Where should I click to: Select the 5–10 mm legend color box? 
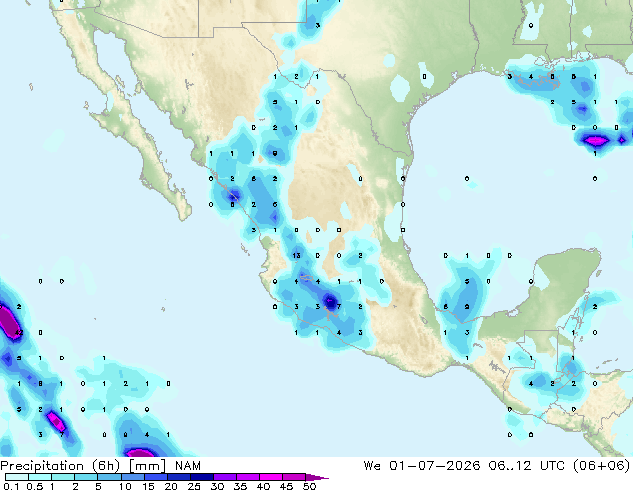[x=109, y=477]
